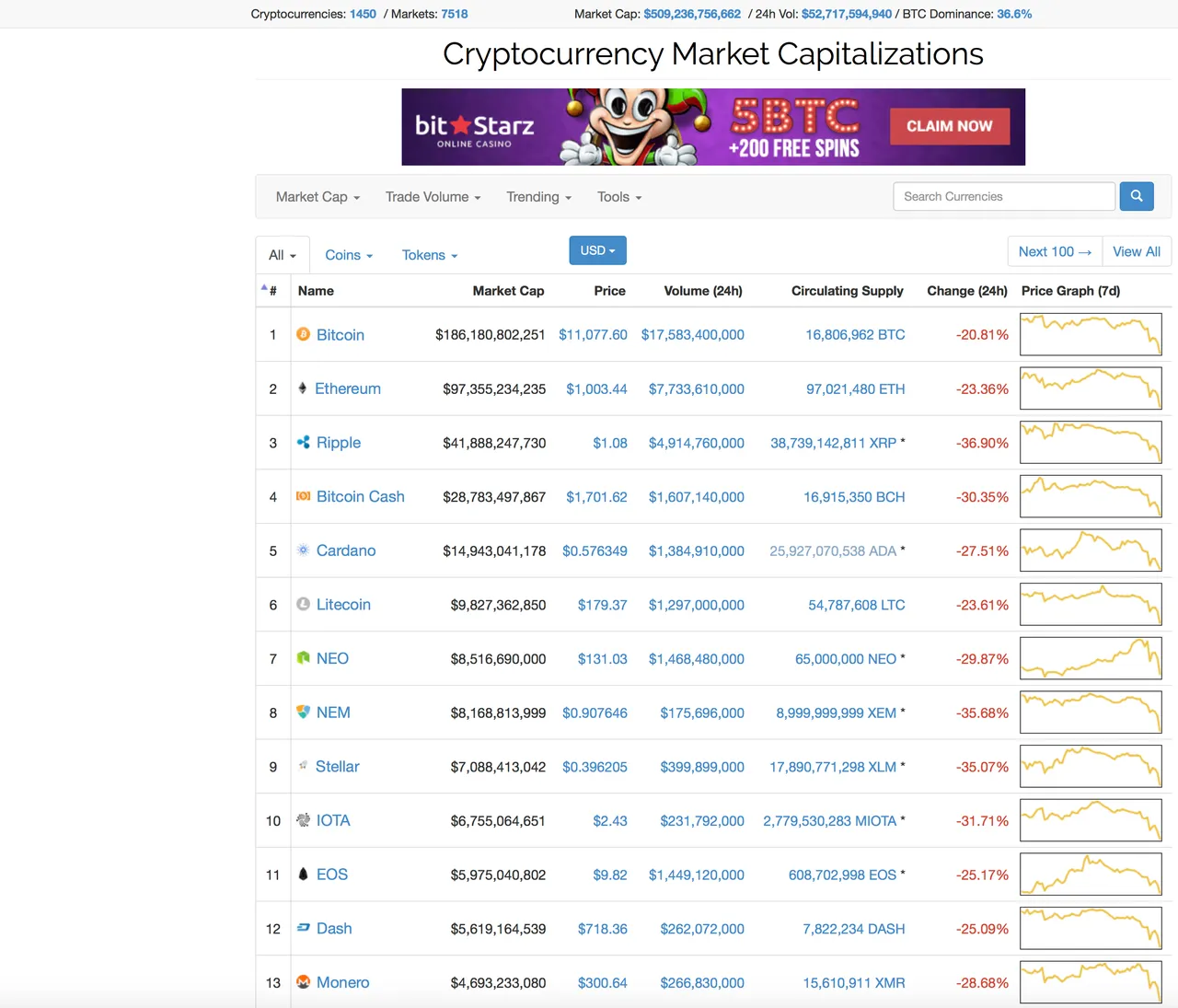This screenshot has width=1178, height=1008.
Task: Sort table by Market Cap column header
Action: pyautogui.click(x=508, y=291)
